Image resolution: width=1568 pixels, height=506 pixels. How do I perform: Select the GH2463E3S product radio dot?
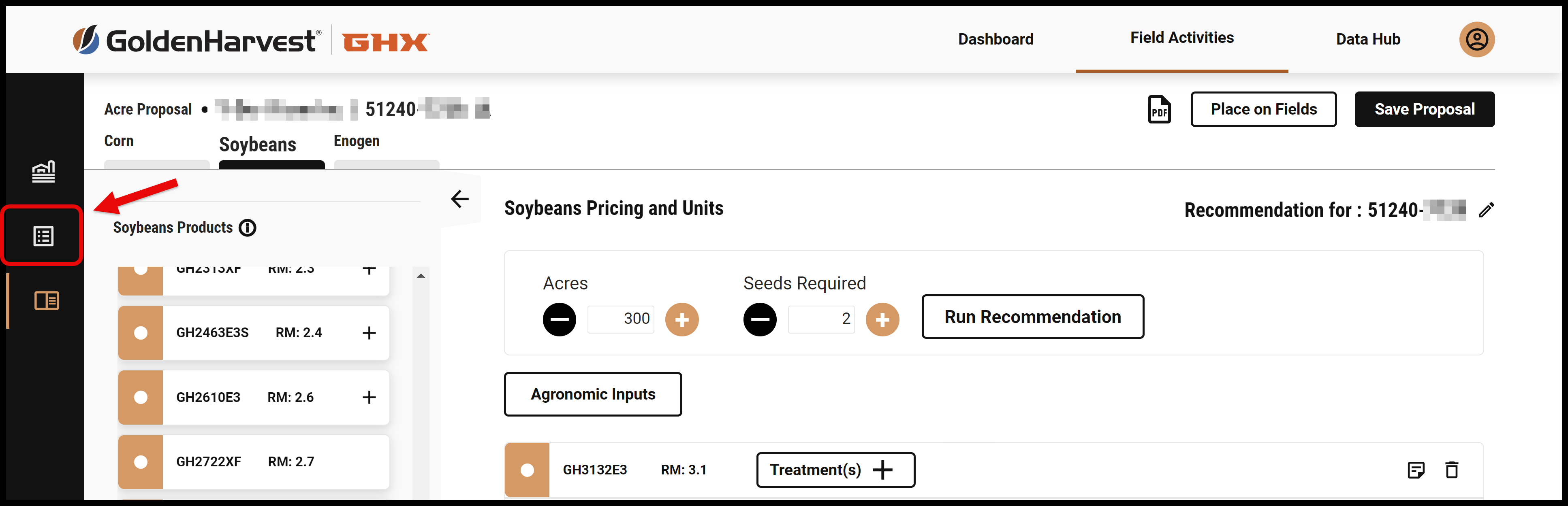click(141, 333)
